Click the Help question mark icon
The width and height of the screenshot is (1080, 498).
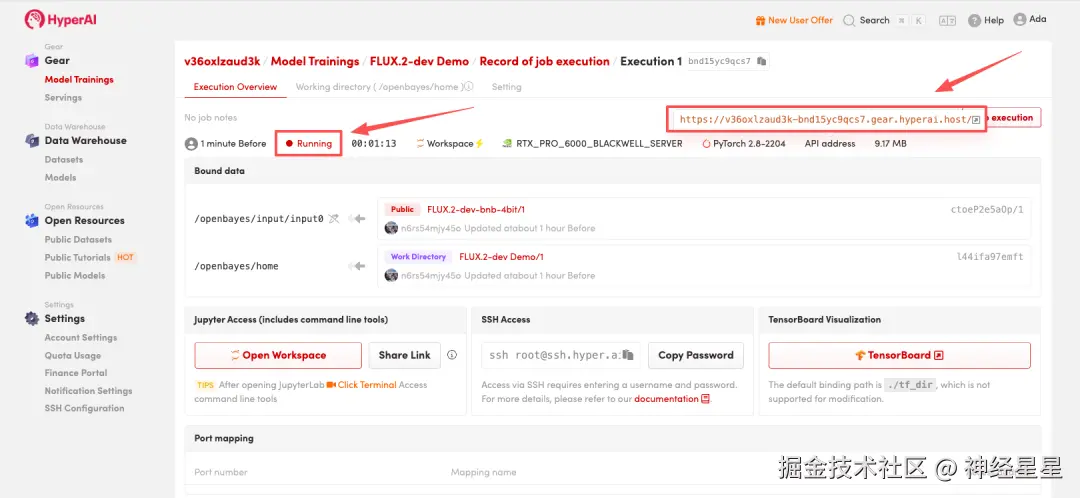tap(974, 21)
